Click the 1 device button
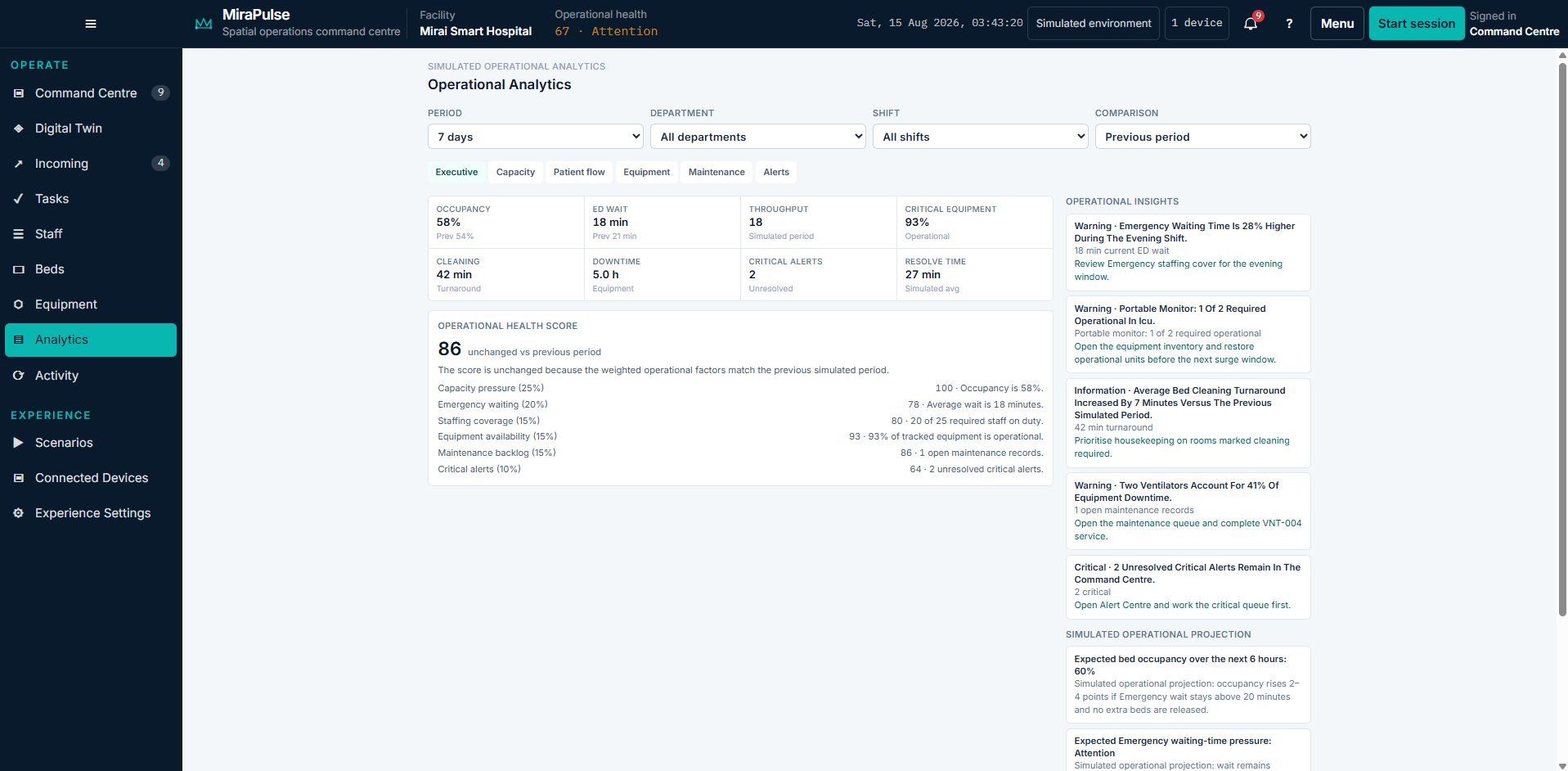 point(1197,24)
